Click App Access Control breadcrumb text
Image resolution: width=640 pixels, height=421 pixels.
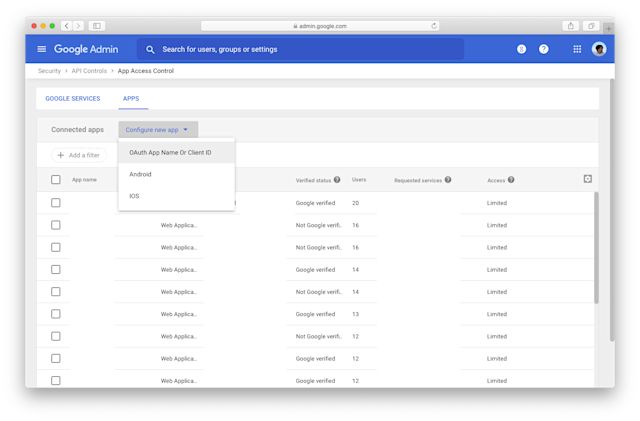(x=146, y=71)
